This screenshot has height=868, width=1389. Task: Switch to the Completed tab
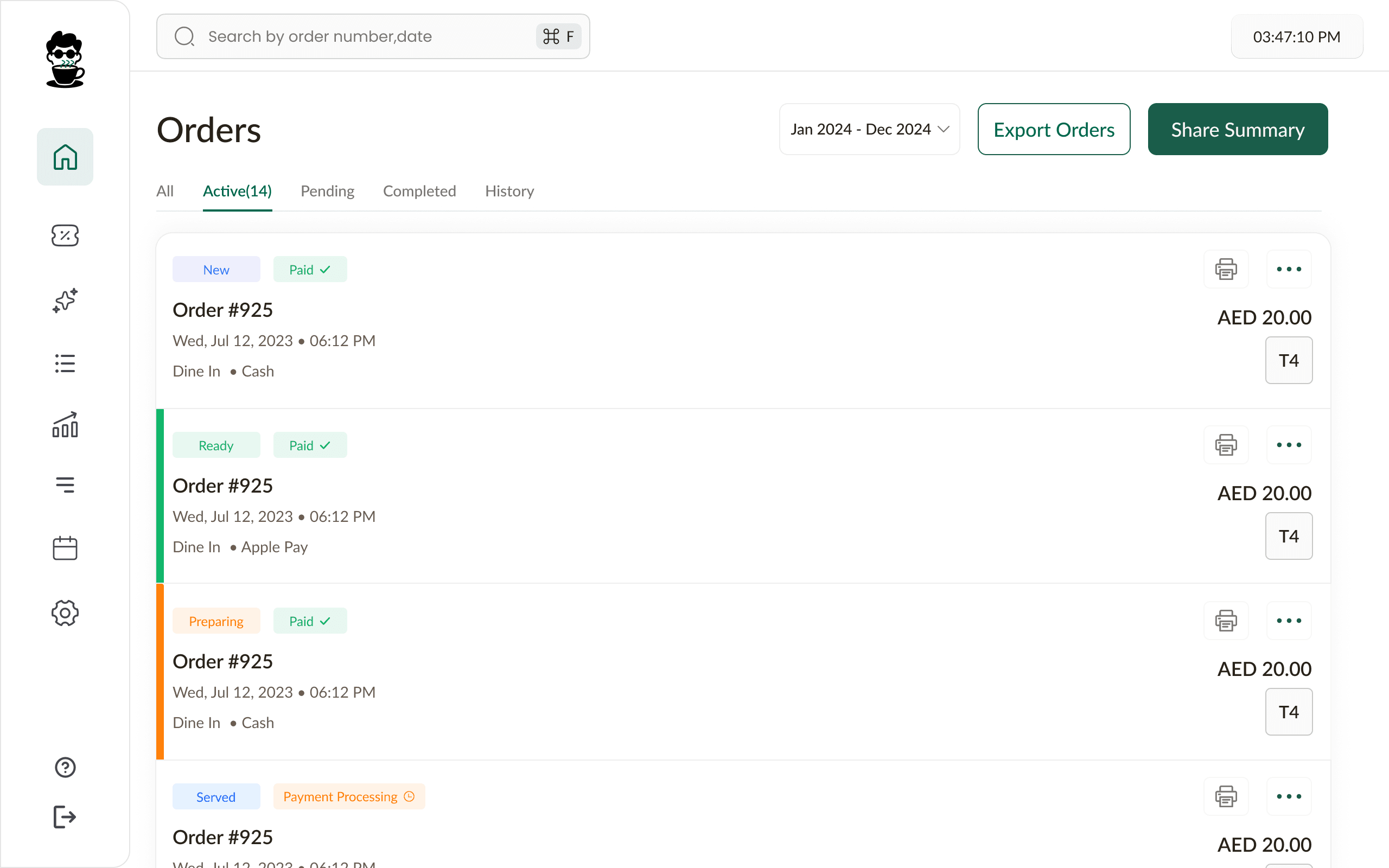419,191
